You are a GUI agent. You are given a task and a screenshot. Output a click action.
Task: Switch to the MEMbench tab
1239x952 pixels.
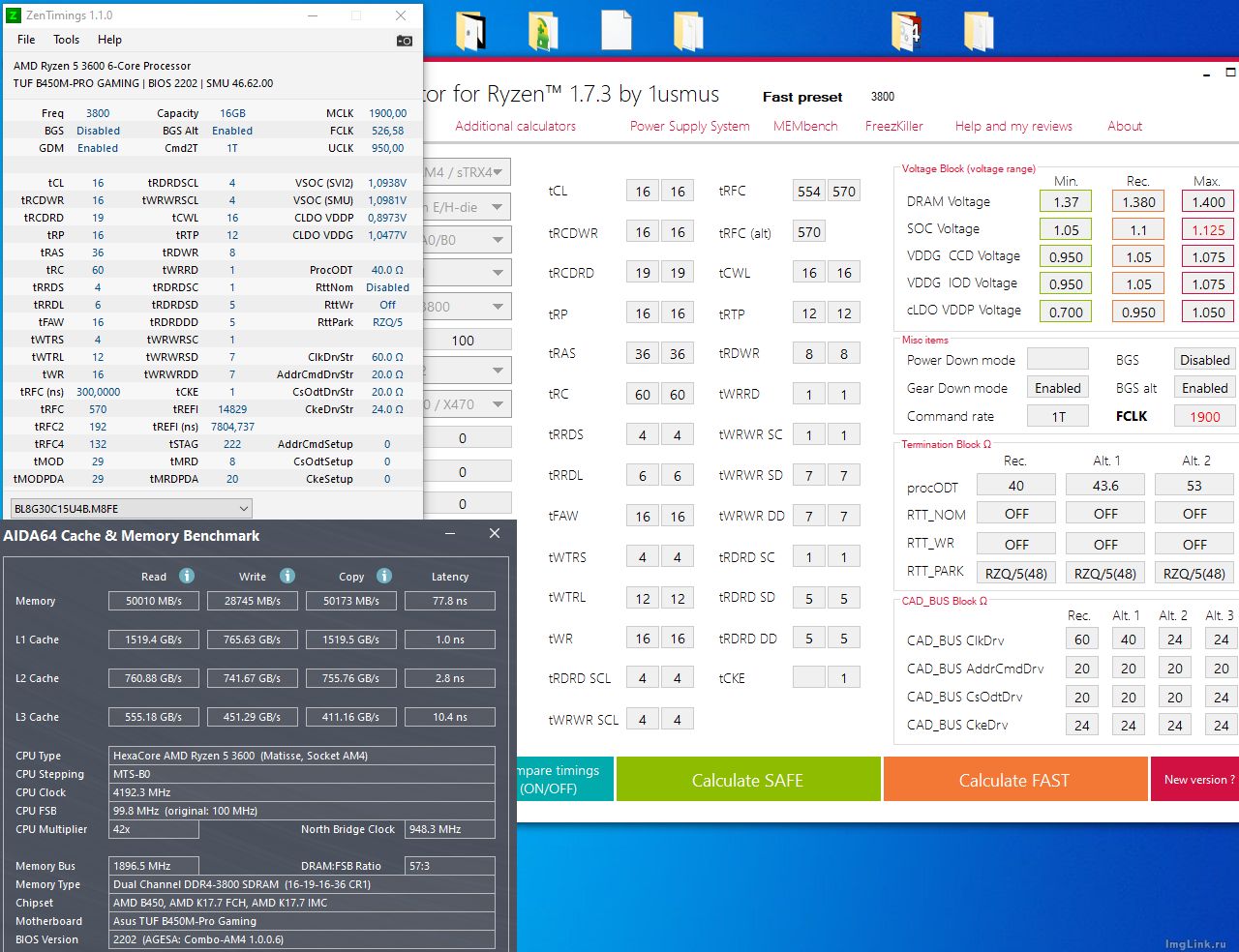(805, 126)
